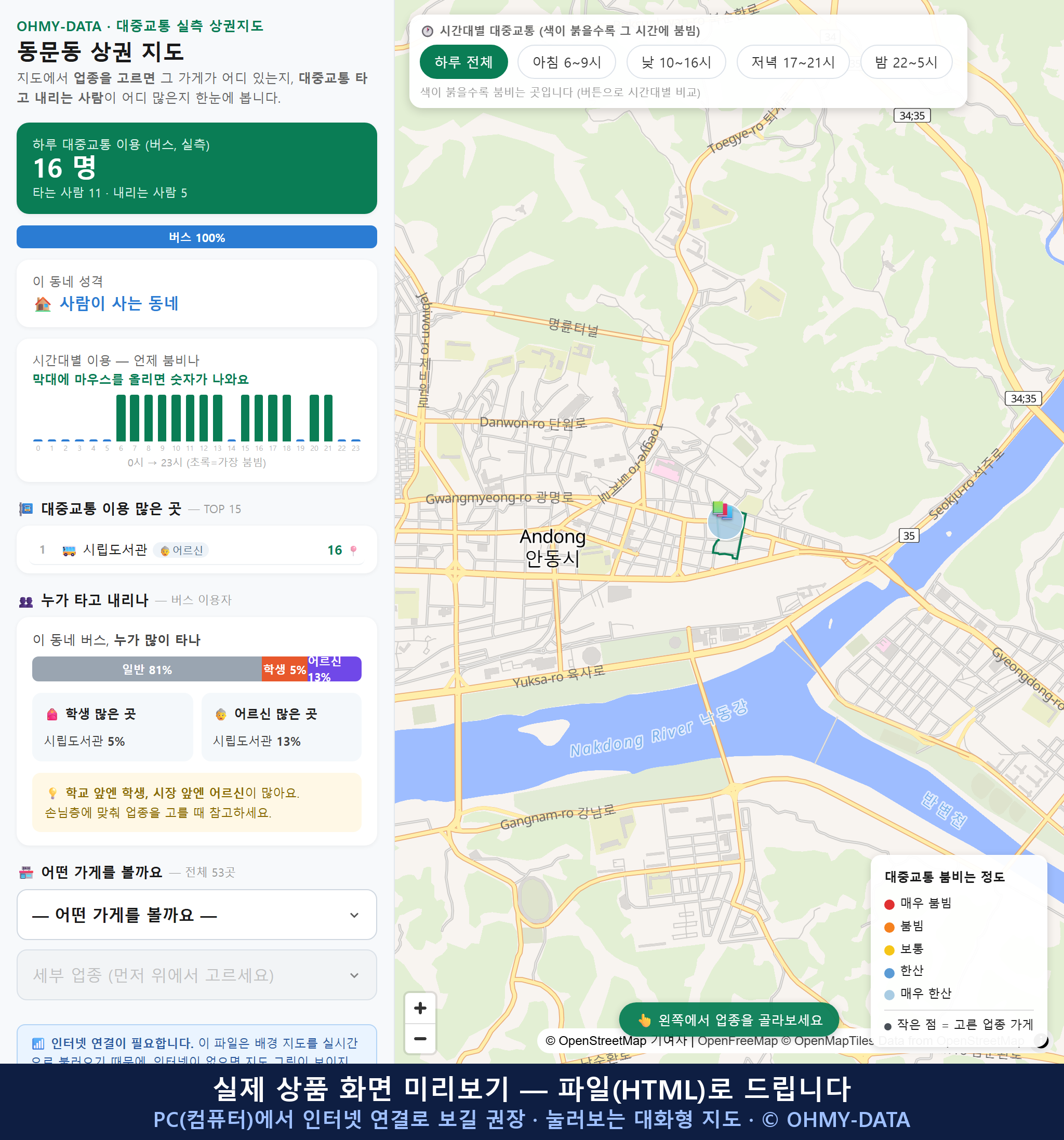Click the Nakdong River 낙동강 label
This screenshot has width=1064, height=1140.
[658, 729]
